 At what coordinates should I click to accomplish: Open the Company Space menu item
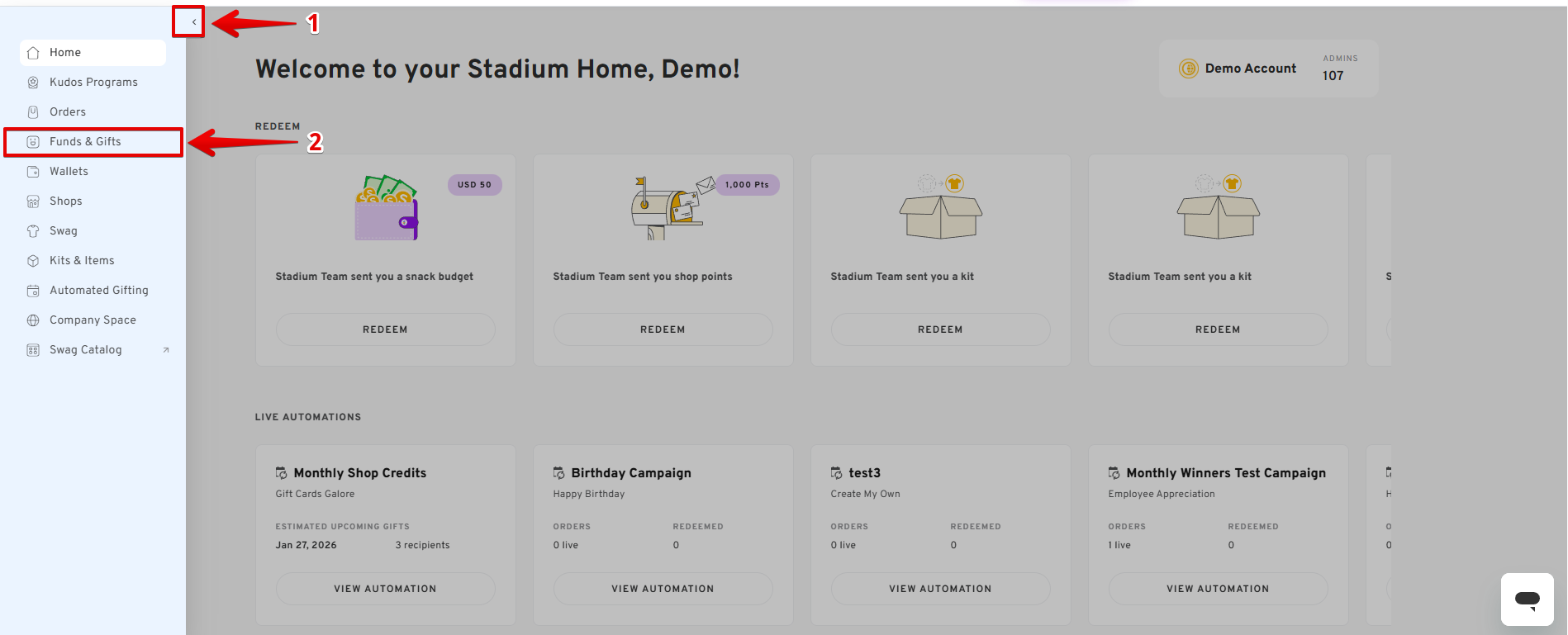coord(93,320)
